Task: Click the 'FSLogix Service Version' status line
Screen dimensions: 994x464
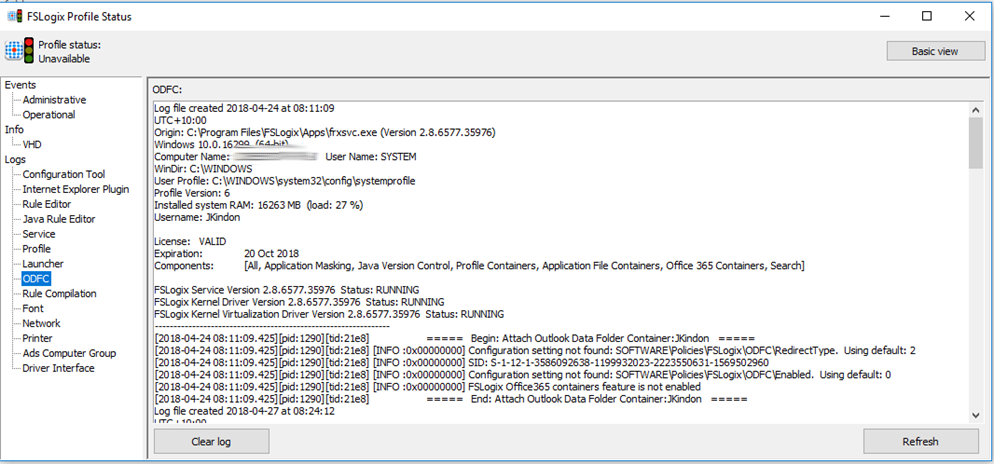Action: pos(287,290)
